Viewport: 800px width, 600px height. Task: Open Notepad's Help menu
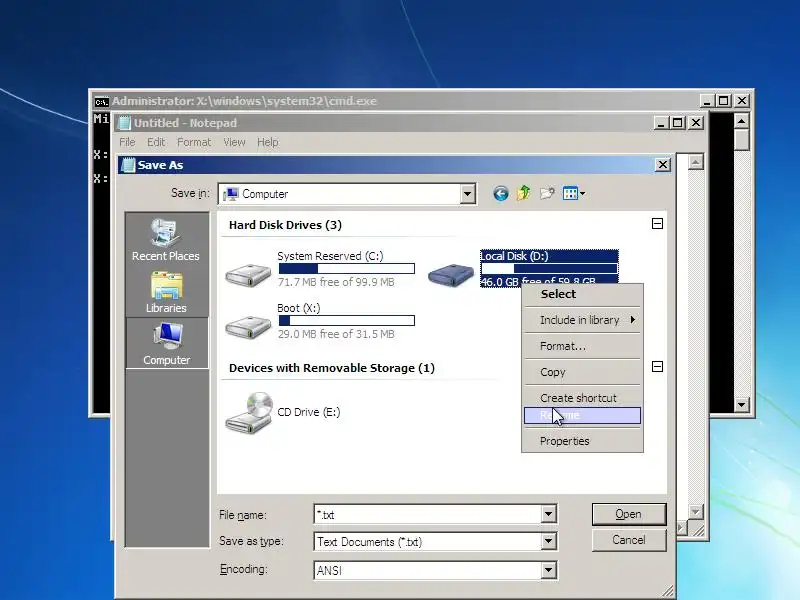coord(267,142)
